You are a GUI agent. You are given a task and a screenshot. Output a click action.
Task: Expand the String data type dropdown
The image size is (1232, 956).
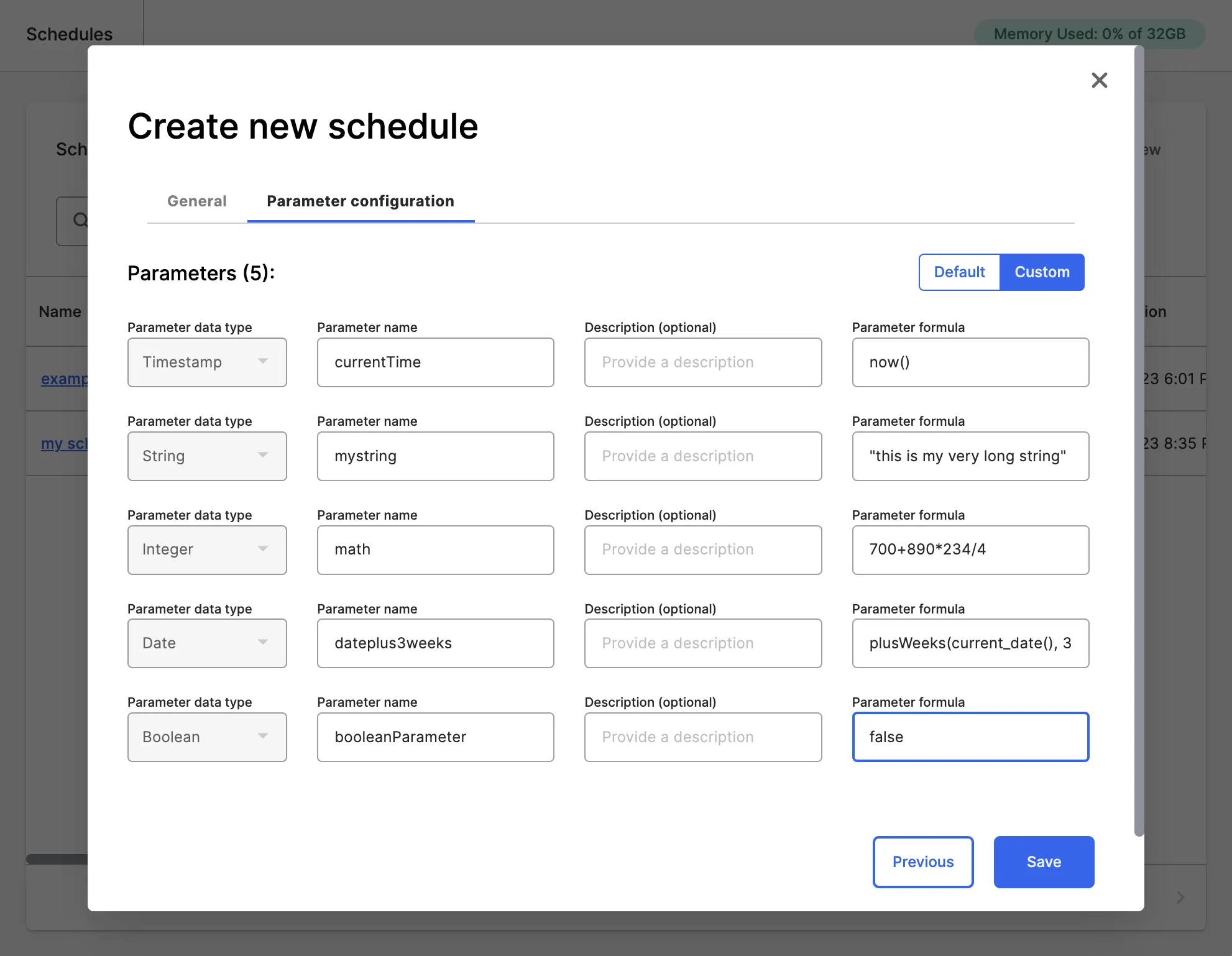point(207,456)
